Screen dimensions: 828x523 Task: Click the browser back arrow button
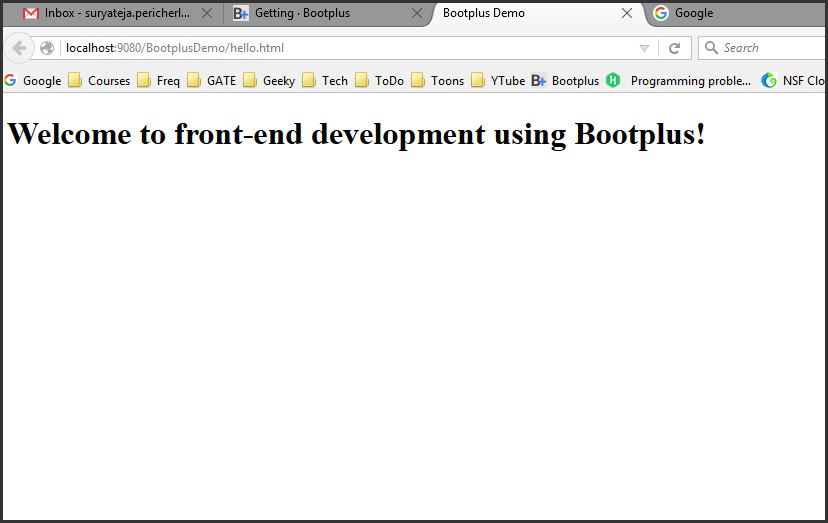tap(19, 48)
